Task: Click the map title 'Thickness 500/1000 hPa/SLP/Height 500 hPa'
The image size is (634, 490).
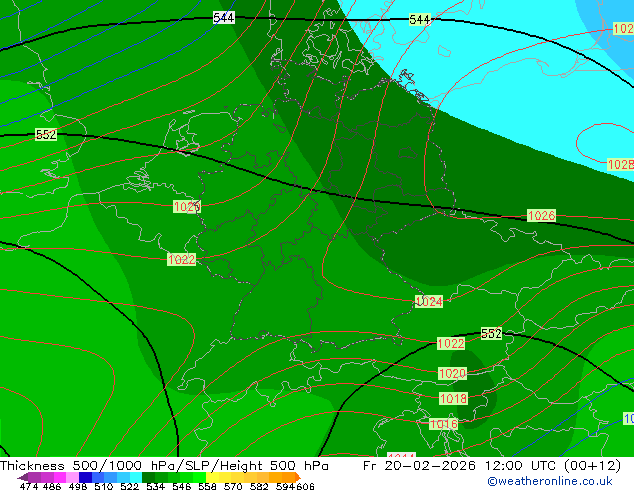Action: [164, 466]
